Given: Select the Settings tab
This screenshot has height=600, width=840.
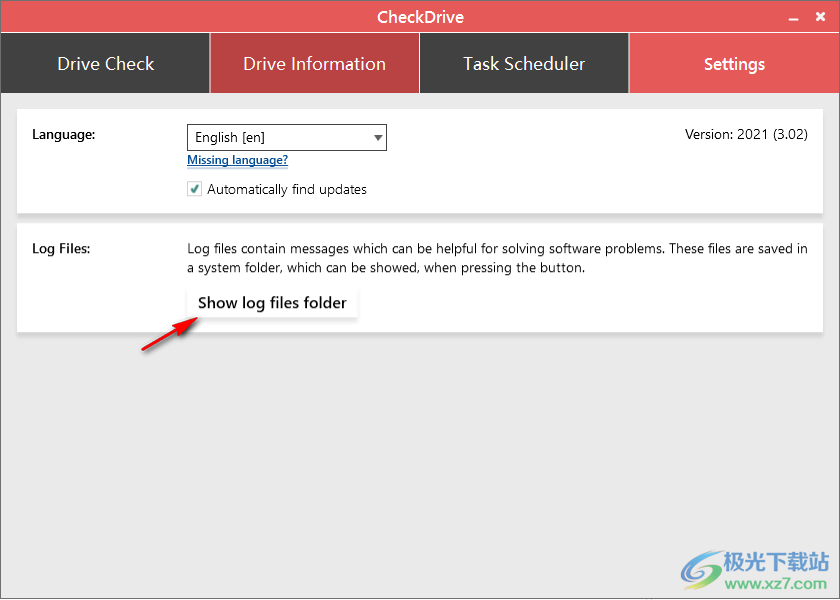Looking at the screenshot, I should pyautogui.click(x=734, y=63).
